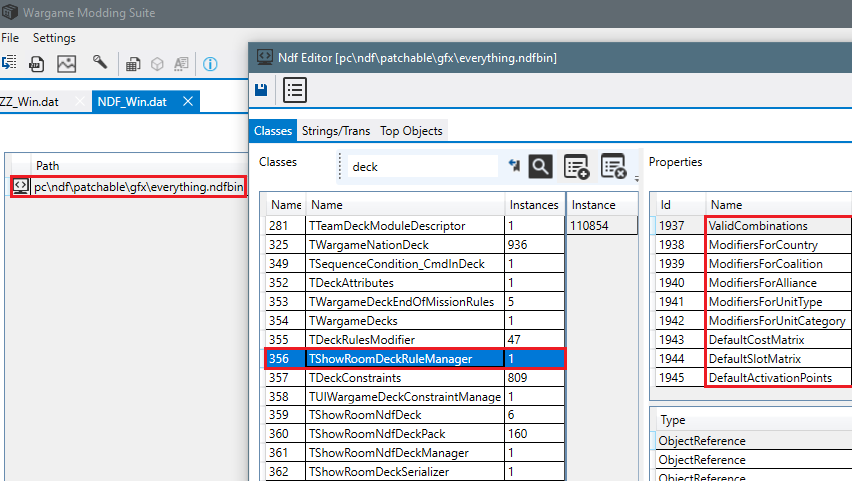Click the class search field containing deck
The height and width of the screenshot is (481, 852).
pyautogui.click(x=422, y=166)
